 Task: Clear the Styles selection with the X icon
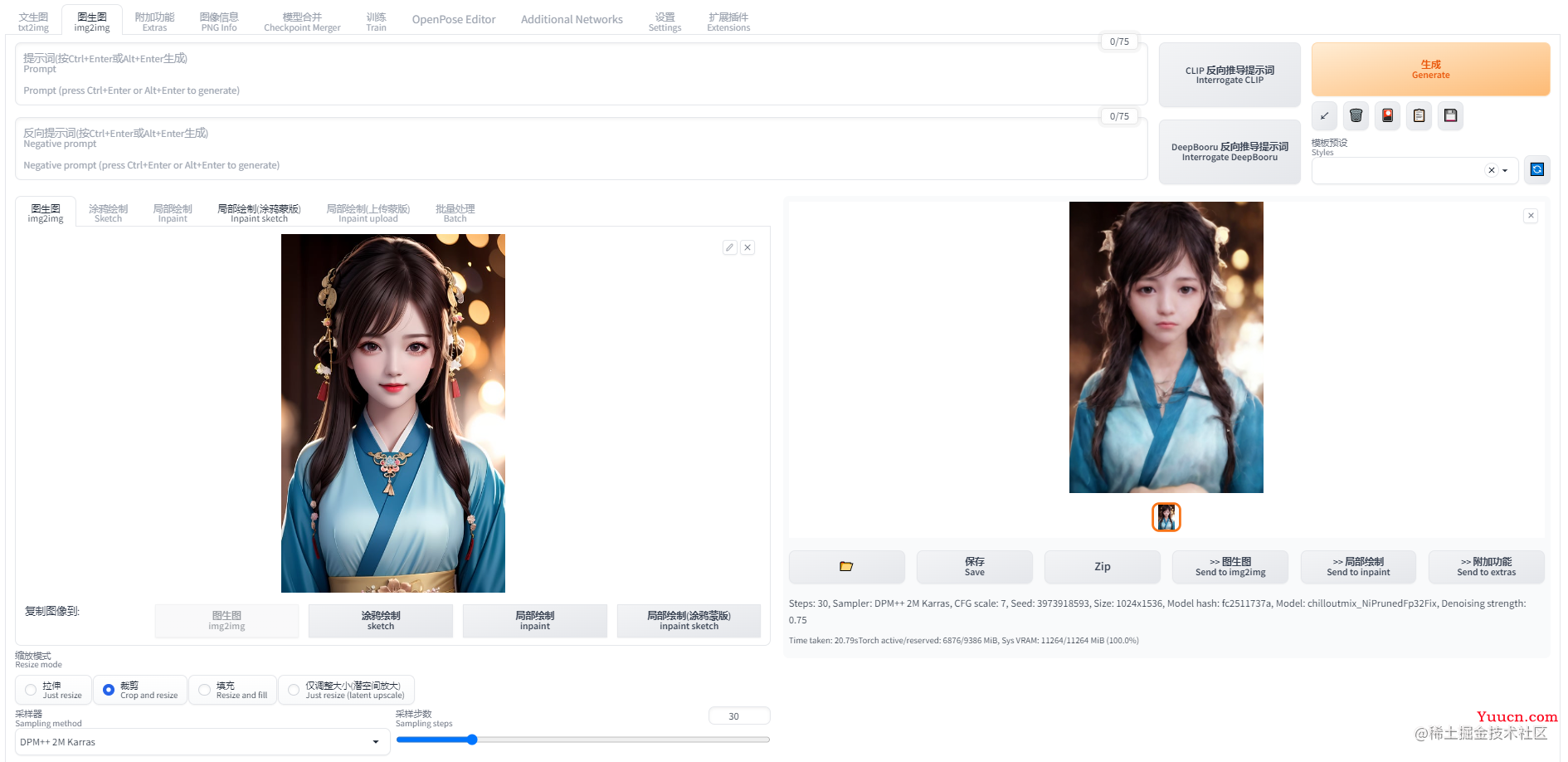(x=1492, y=170)
